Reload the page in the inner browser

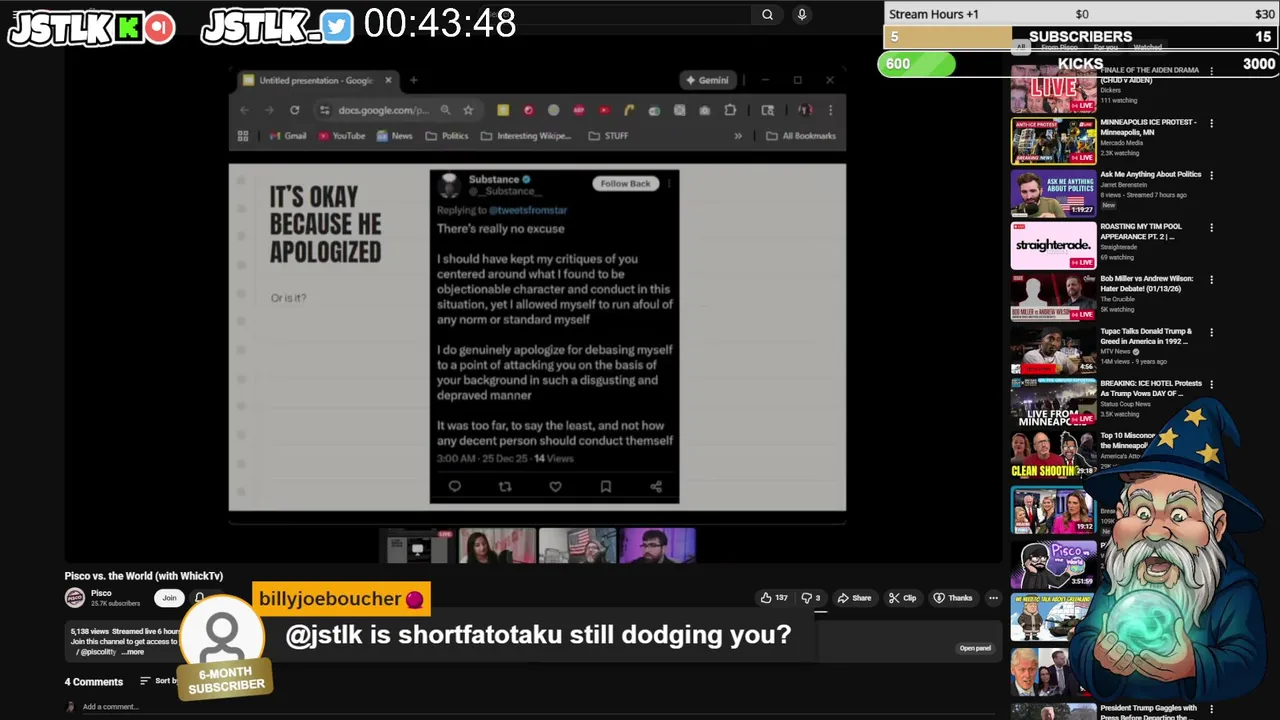click(x=294, y=110)
